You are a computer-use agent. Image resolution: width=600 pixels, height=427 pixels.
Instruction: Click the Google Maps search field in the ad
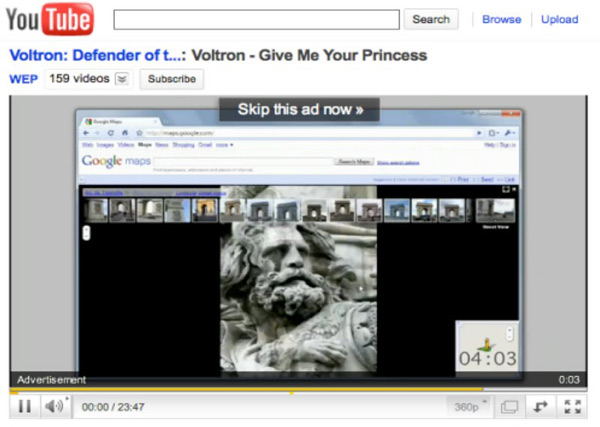tap(243, 161)
